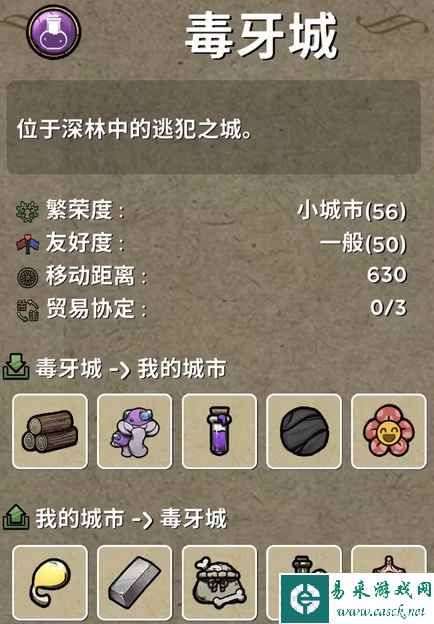
Task: Select the yellow seed export item
Action: (x=50, y=583)
